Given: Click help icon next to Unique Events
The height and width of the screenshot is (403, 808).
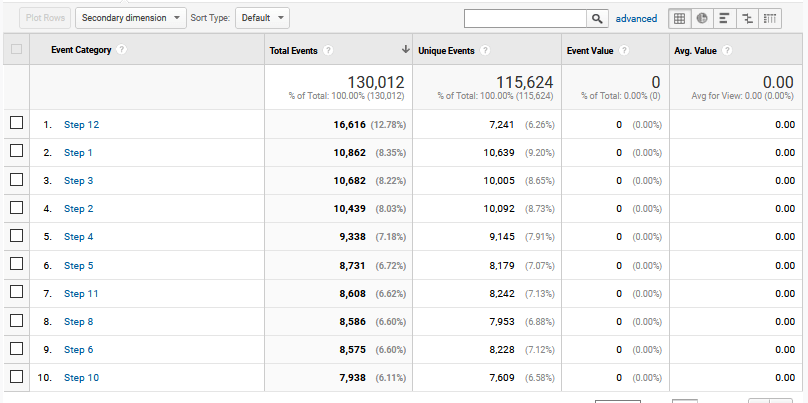Looking at the screenshot, I should (485, 50).
